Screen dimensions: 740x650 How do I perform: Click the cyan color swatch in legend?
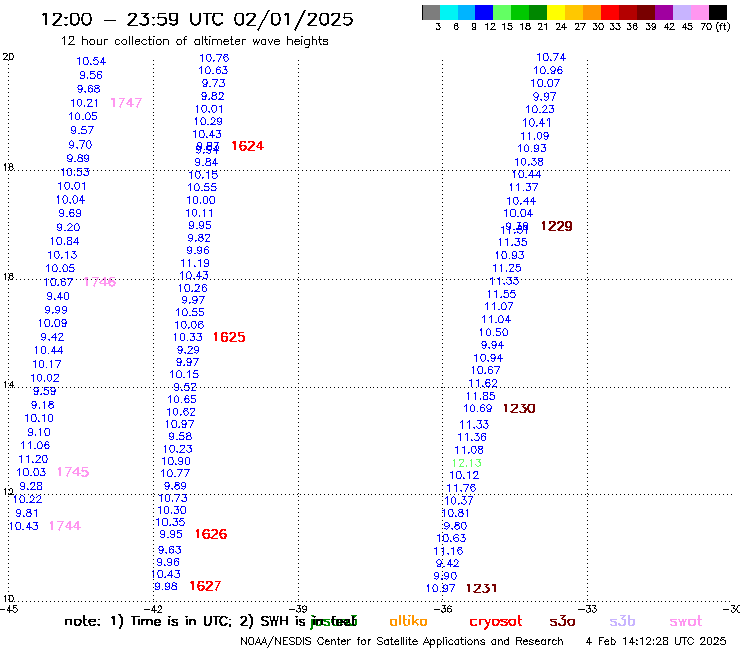(449, 12)
